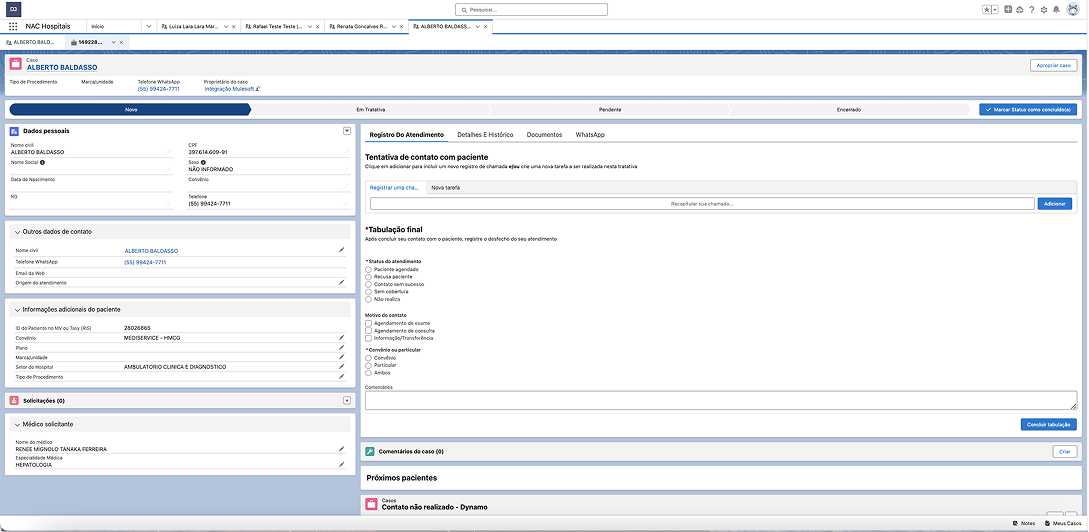Select Contato sem sucesso status
The image size is (1089, 532).
click(x=369, y=284)
